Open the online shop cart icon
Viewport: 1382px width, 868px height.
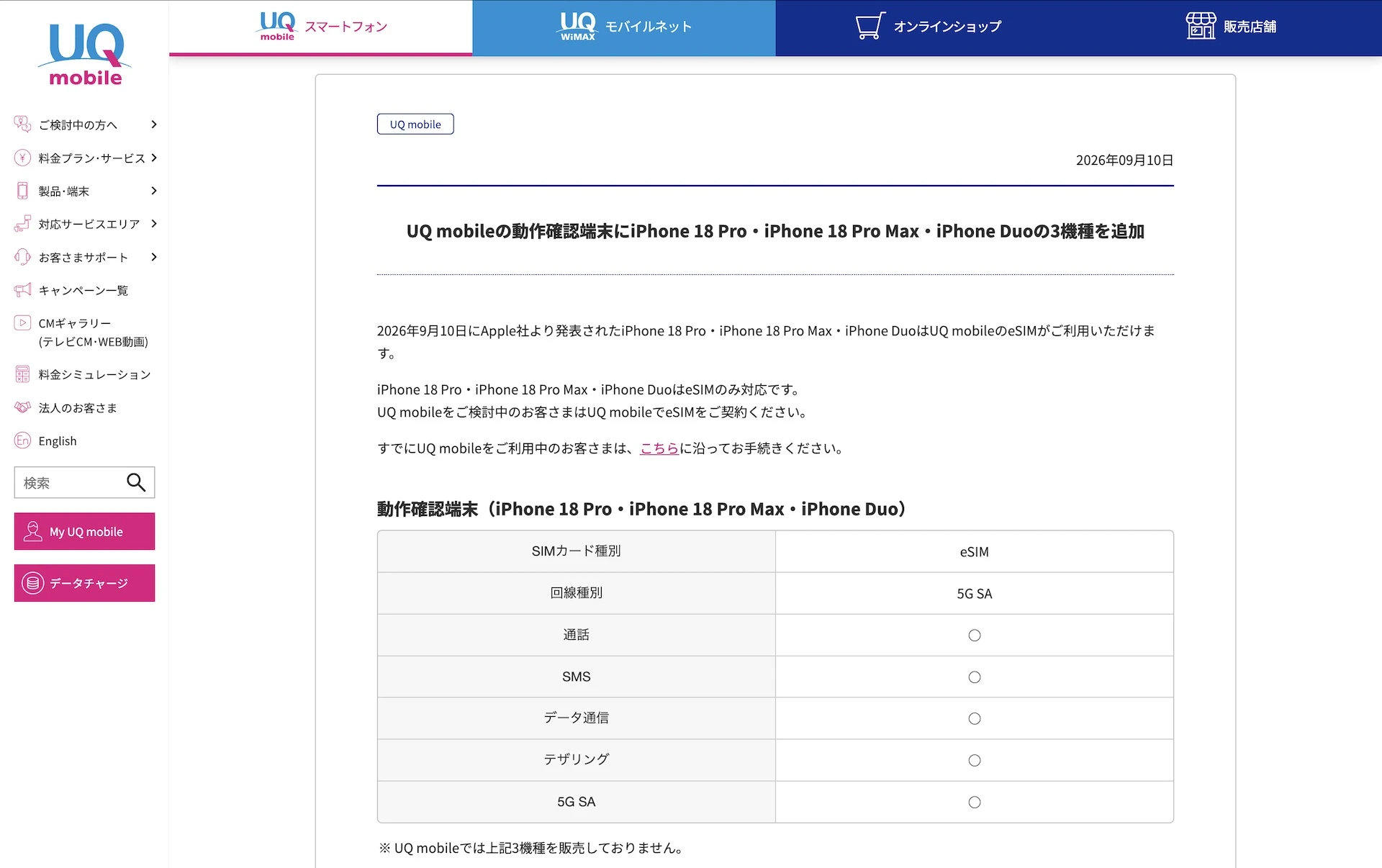[x=870, y=26]
